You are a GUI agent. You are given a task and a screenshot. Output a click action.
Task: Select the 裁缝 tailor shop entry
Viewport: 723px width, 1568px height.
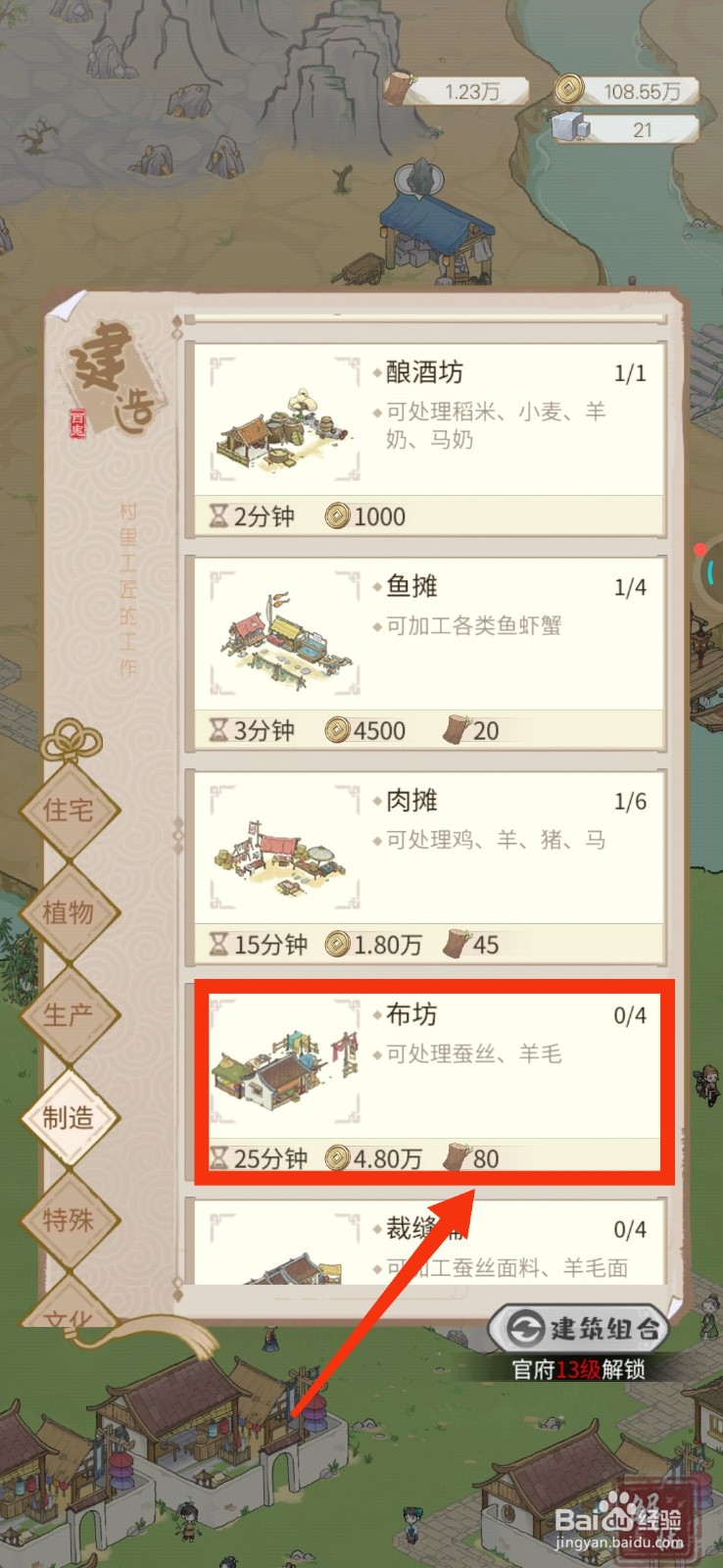(x=429, y=1242)
